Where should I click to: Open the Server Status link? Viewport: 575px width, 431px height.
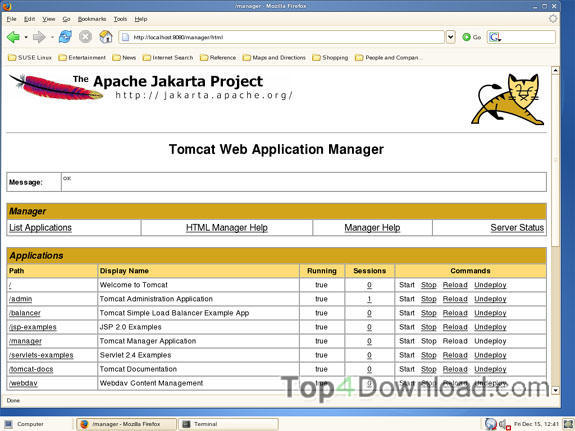(517, 228)
